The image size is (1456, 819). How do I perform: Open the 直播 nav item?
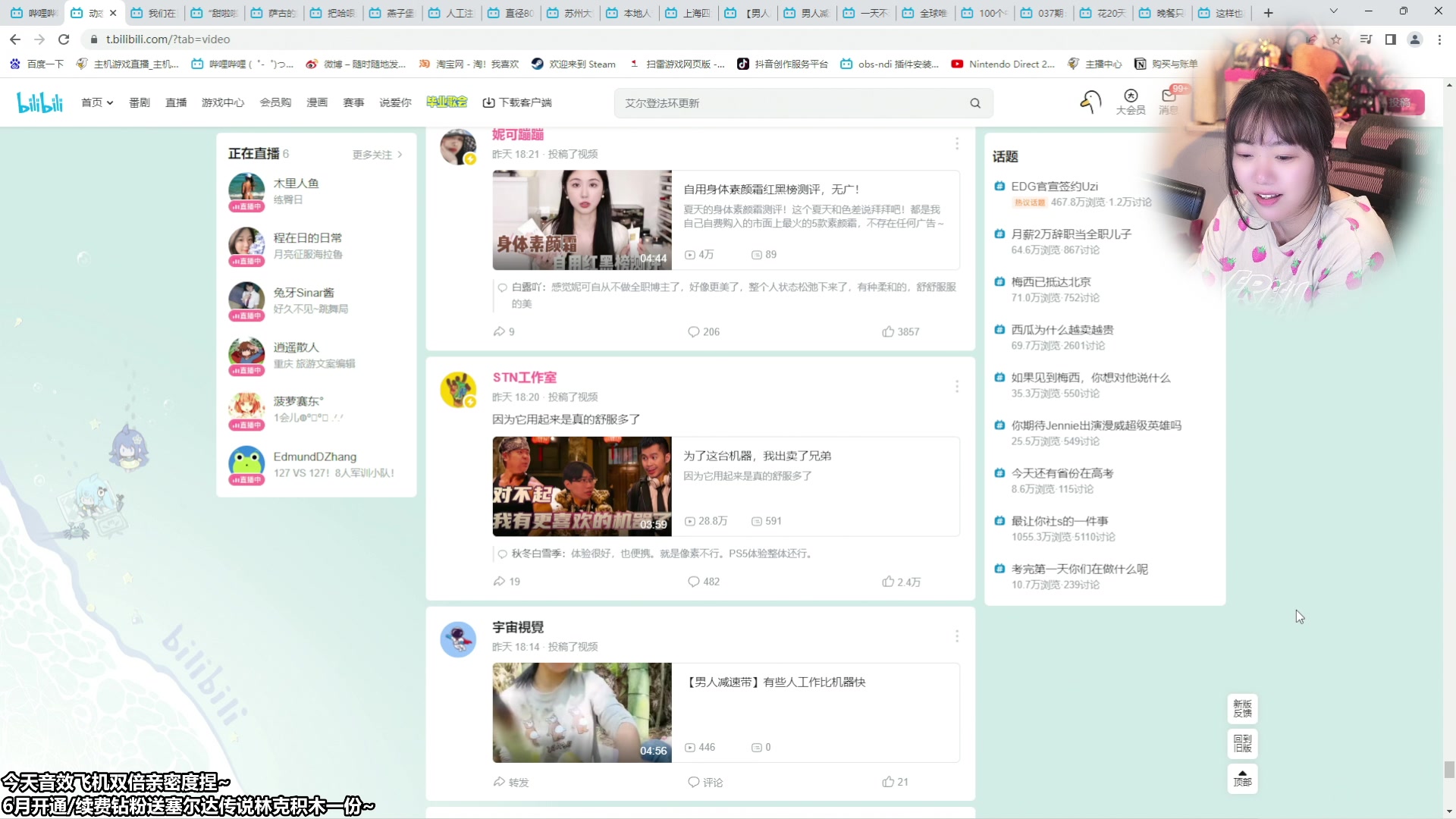[176, 102]
